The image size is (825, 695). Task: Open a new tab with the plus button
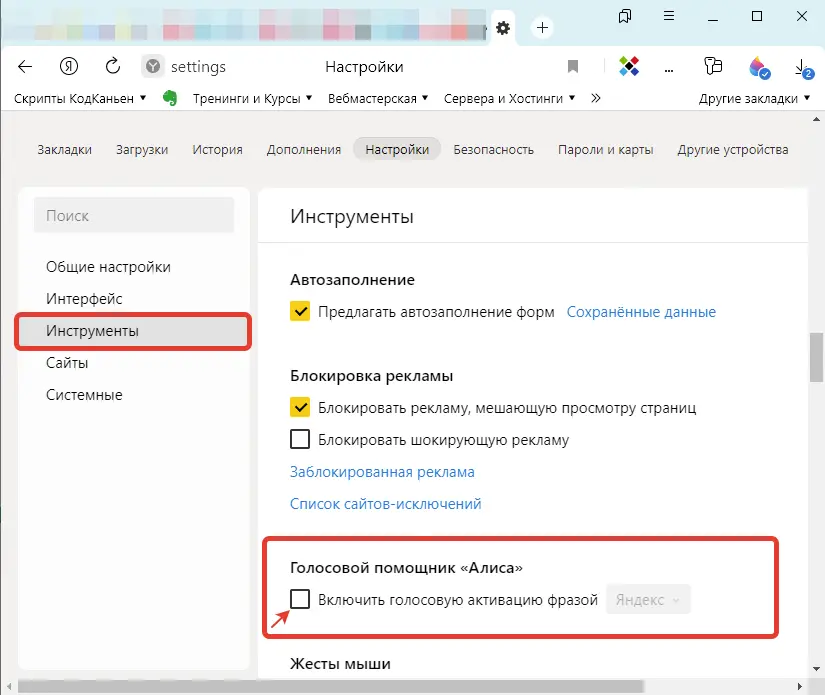[542, 27]
